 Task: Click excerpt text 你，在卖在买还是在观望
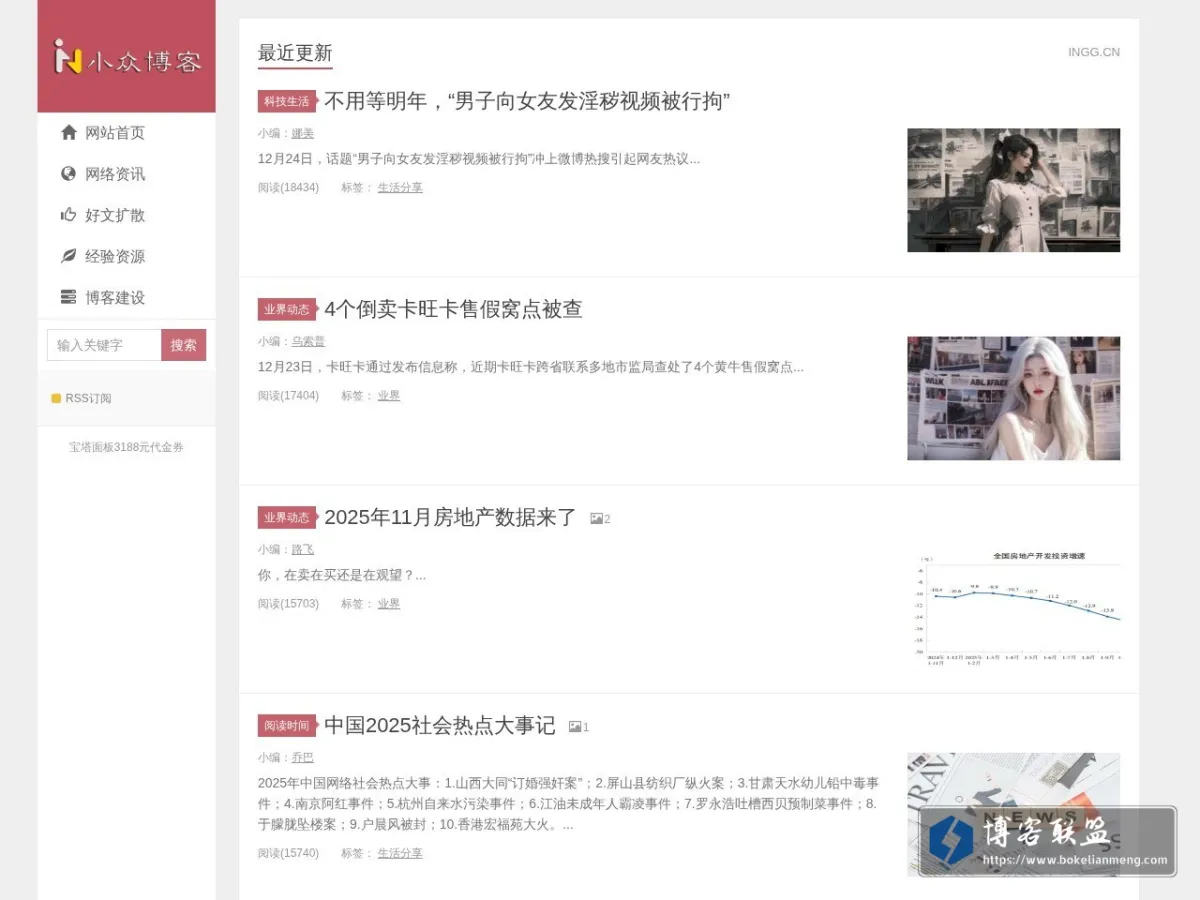(342, 575)
